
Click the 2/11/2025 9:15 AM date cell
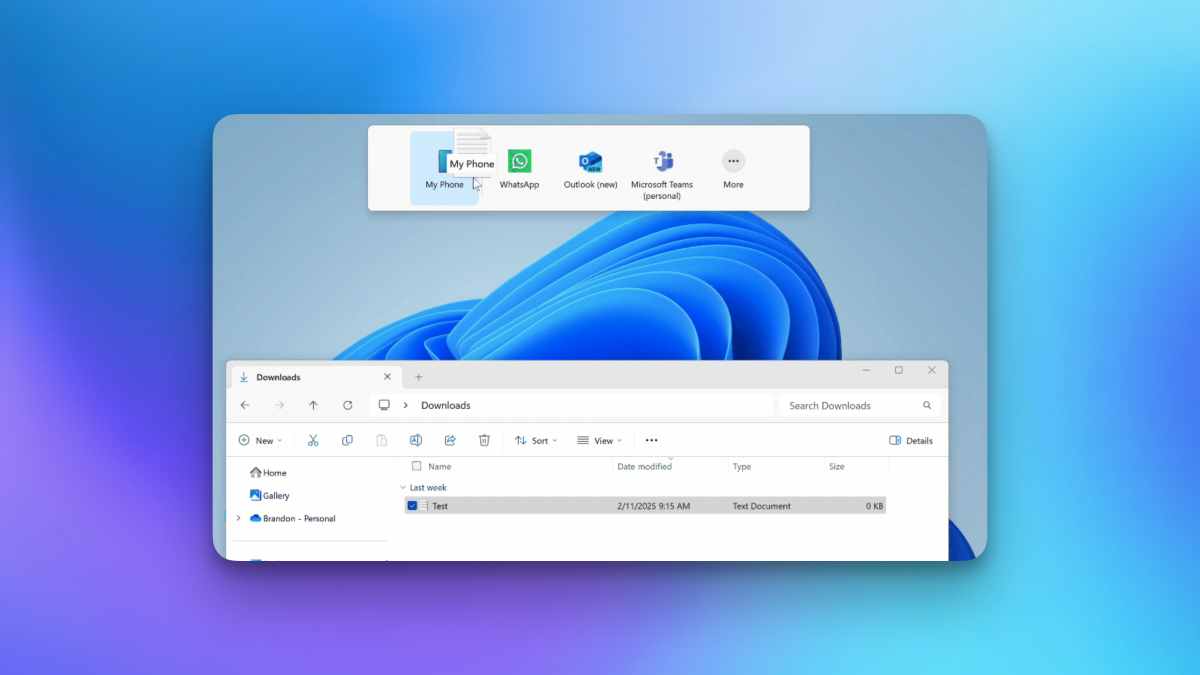[654, 506]
